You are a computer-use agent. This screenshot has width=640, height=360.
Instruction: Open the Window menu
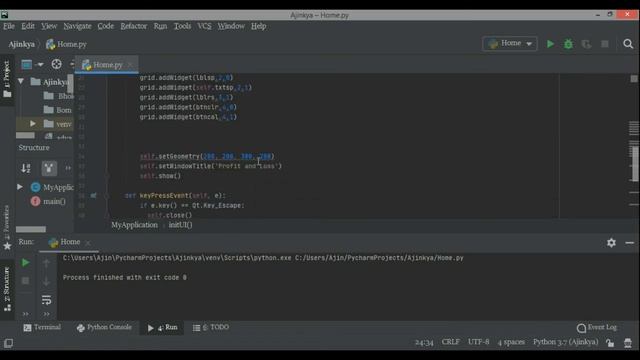pos(231,26)
